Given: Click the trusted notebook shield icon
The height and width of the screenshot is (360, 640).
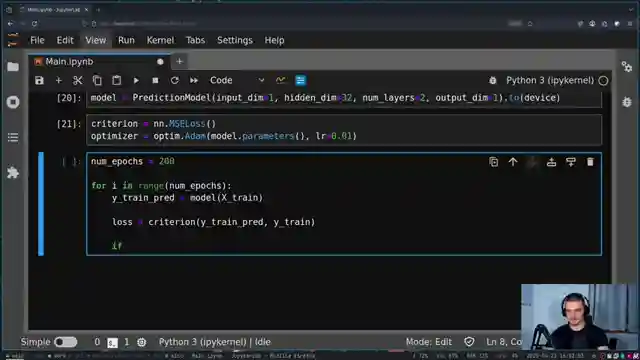Looking at the screenshot, I should [x=469, y=342].
